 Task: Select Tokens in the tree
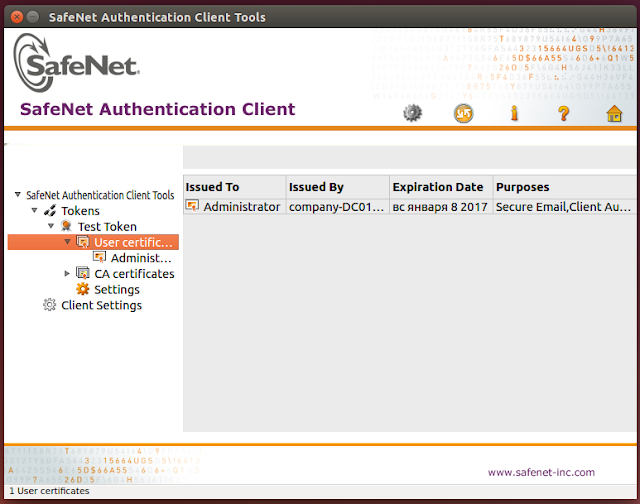[x=80, y=211]
